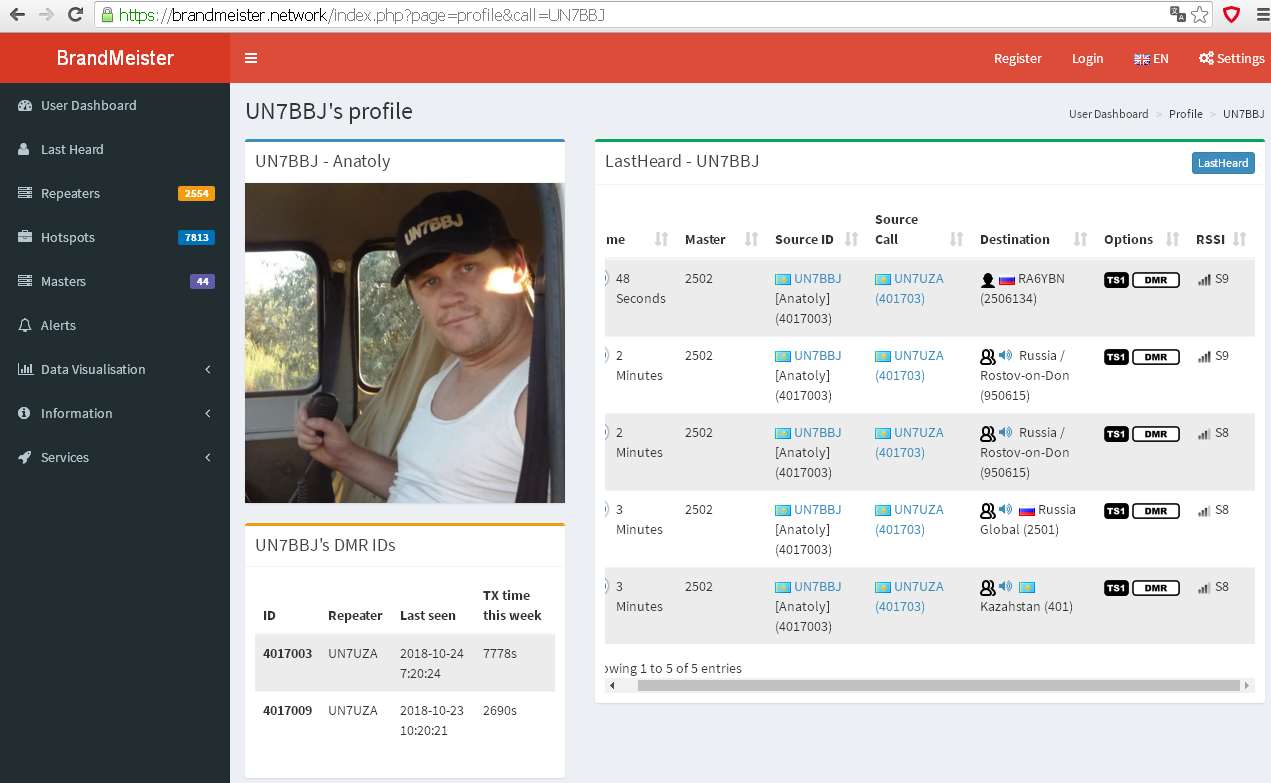Open the browser's three-line menu
Viewport: 1271px width, 783px height.
tap(1259, 15)
